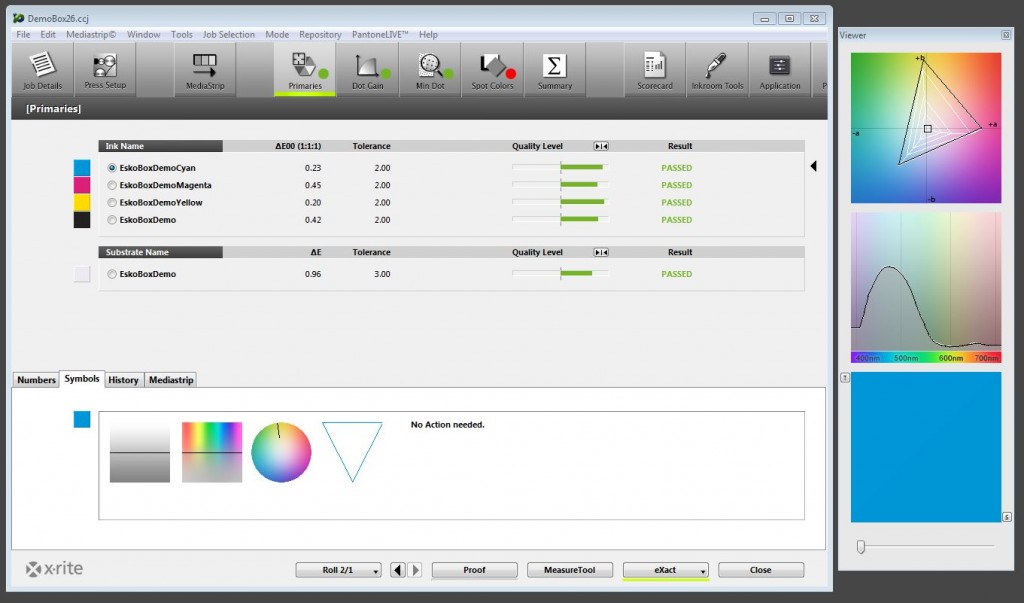Open the Help menu

pyautogui.click(x=428, y=35)
